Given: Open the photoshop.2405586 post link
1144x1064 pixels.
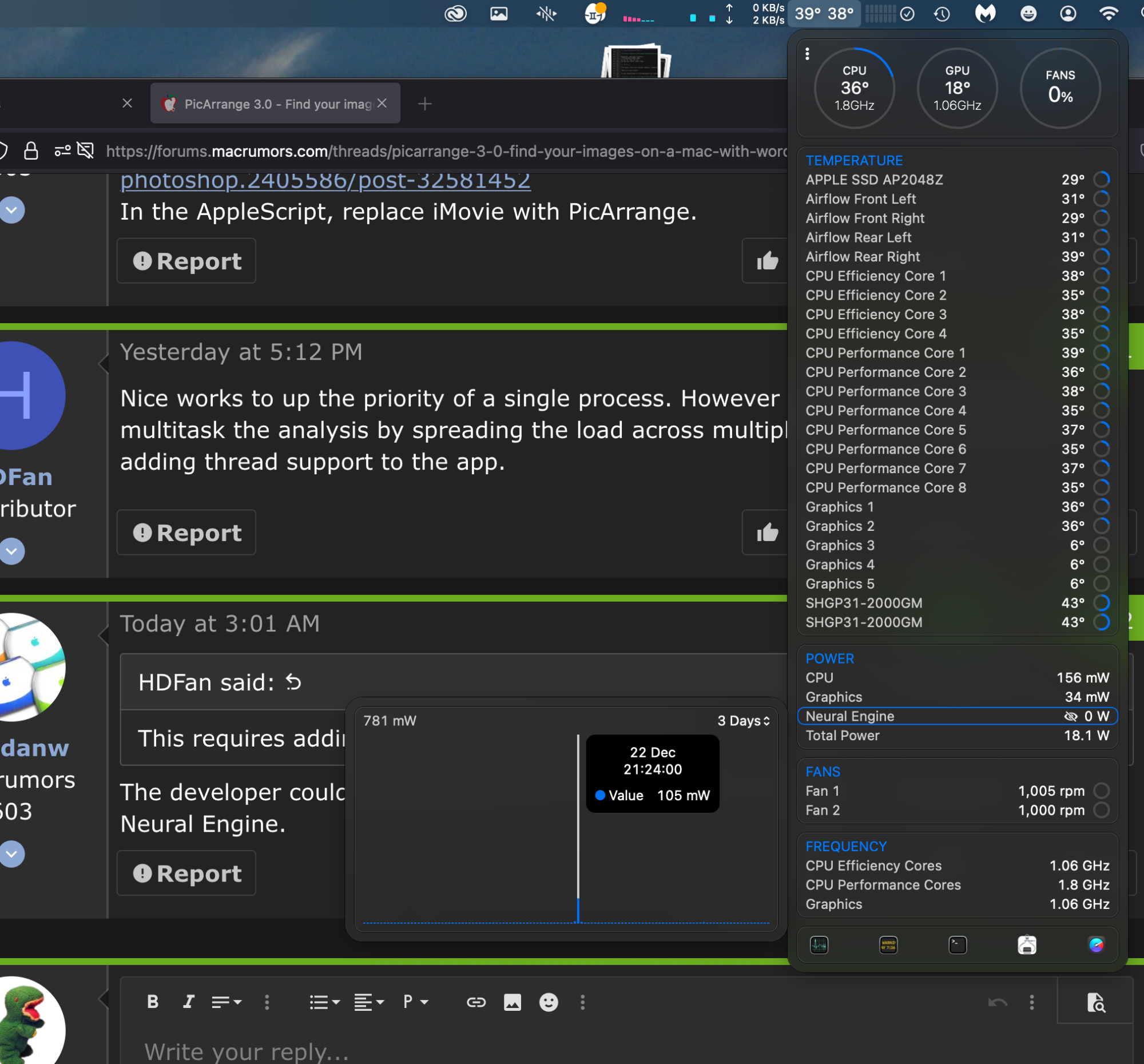Looking at the screenshot, I should point(325,181).
